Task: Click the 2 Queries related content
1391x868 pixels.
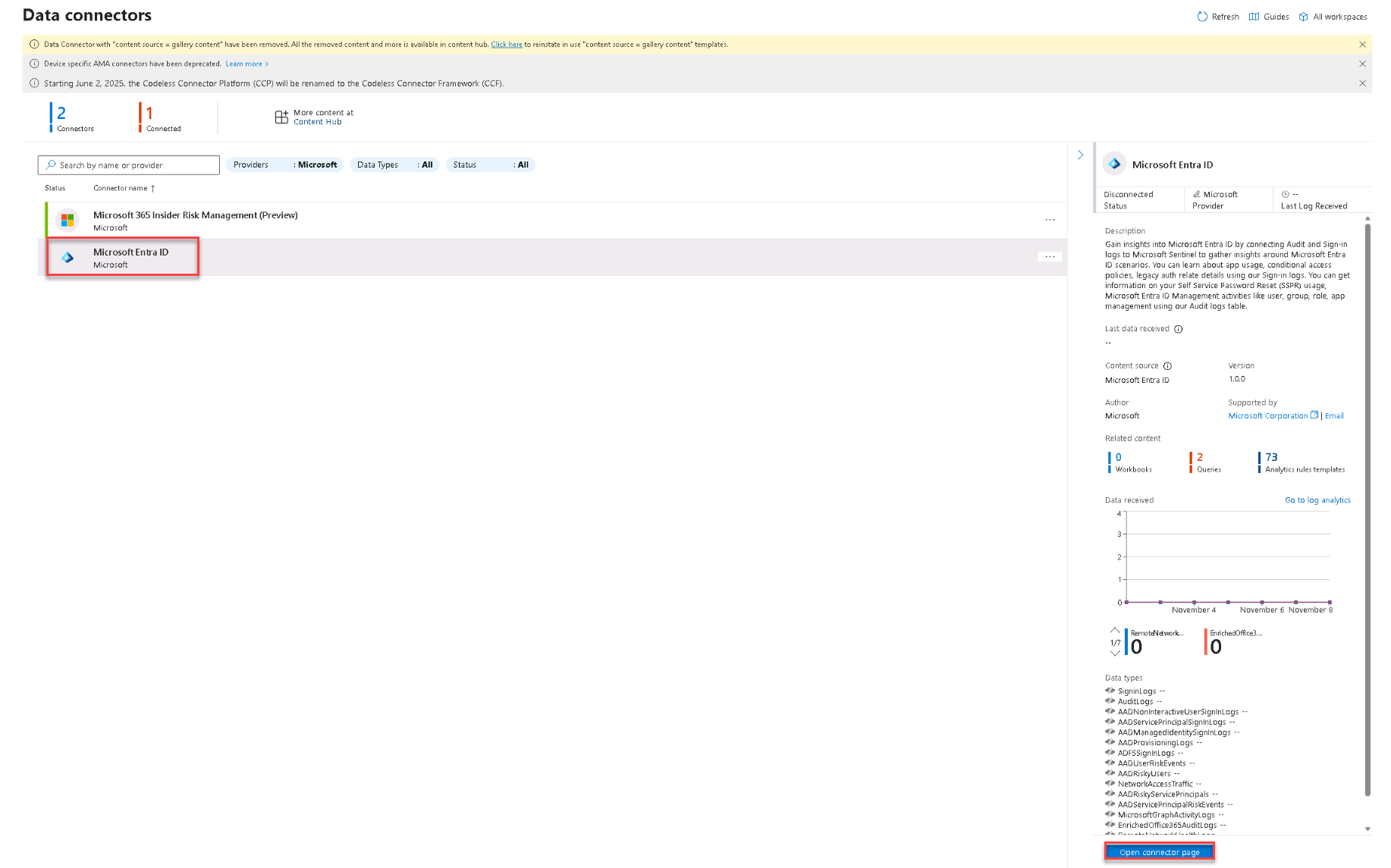Action: coord(1206,462)
